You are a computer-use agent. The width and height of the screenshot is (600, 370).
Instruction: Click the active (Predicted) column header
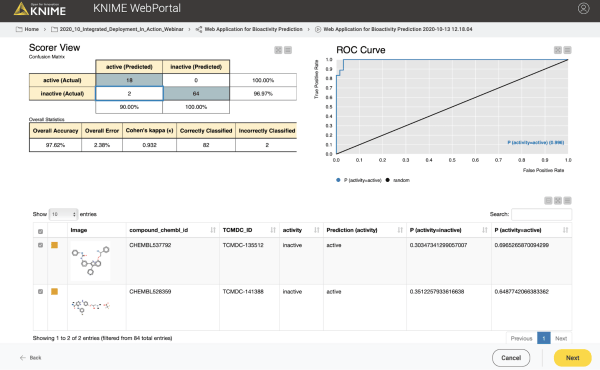(x=129, y=67)
